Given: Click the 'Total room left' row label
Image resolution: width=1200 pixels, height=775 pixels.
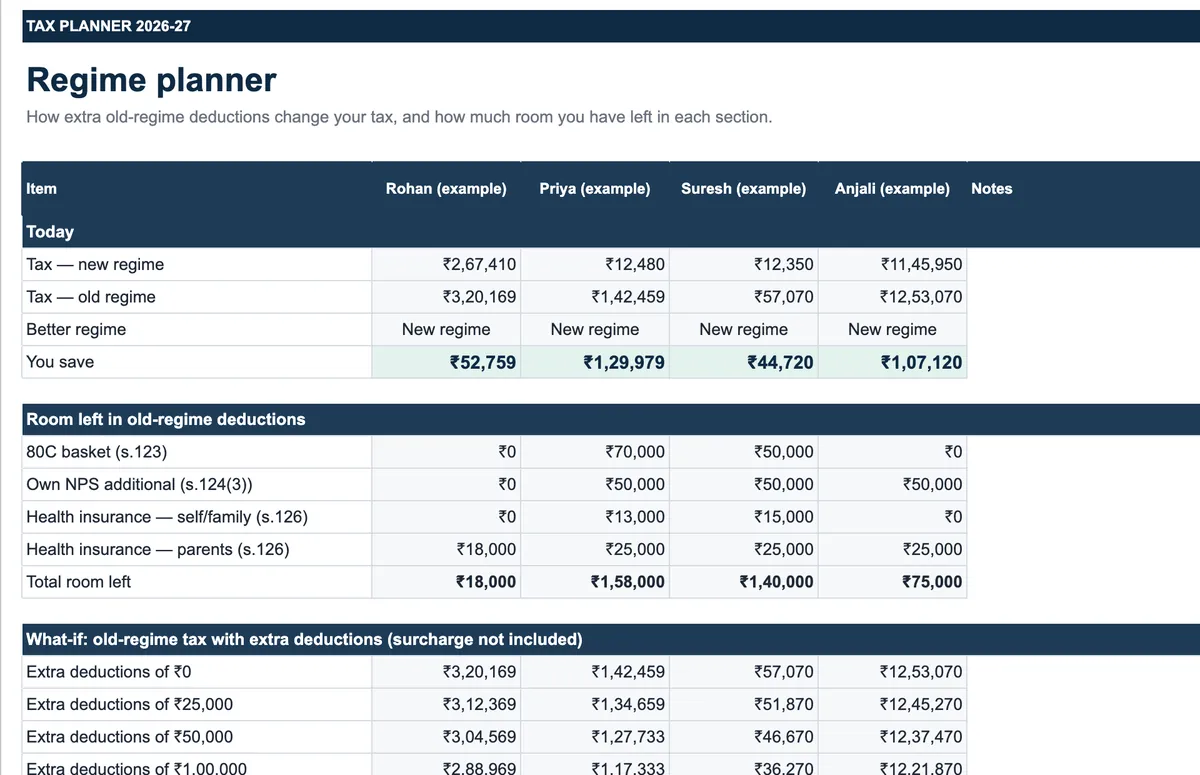Looking at the screenshot, I should (x=78, y=582).
